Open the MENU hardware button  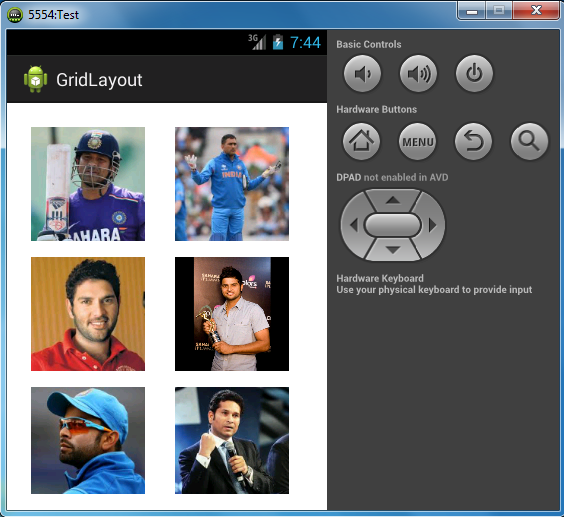418,141
